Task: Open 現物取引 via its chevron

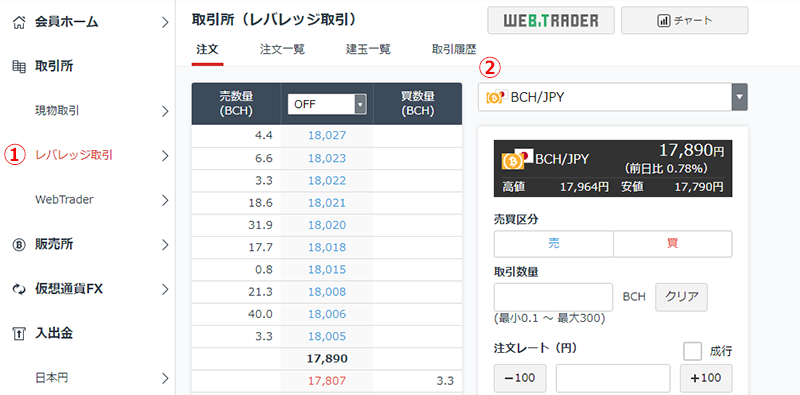Action: (164, 111)
